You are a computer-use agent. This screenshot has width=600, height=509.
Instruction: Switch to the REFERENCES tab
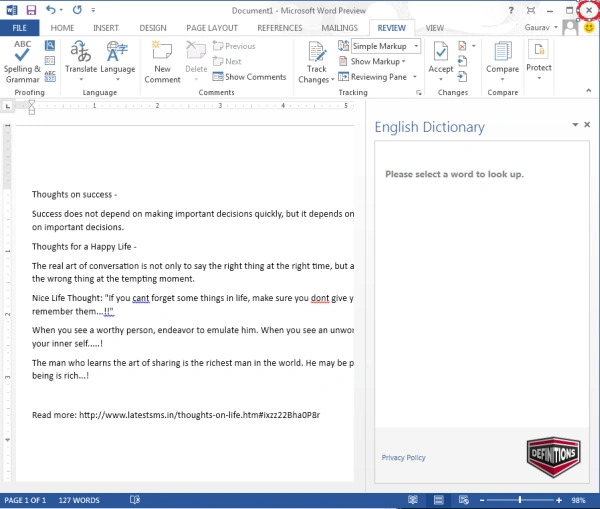pos(280,28)
